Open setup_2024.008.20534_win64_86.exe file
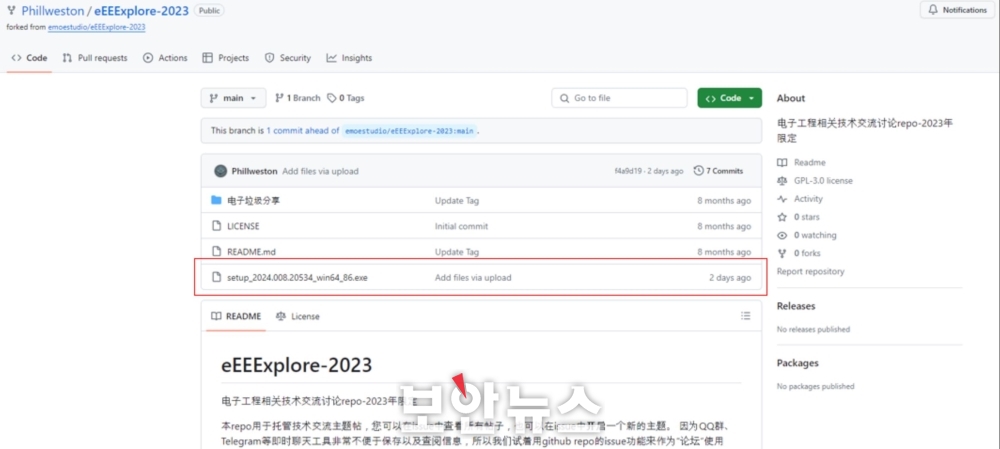The width and height of the screenshot is (1000, 449). pyautogui.click(x=297, y=277)
